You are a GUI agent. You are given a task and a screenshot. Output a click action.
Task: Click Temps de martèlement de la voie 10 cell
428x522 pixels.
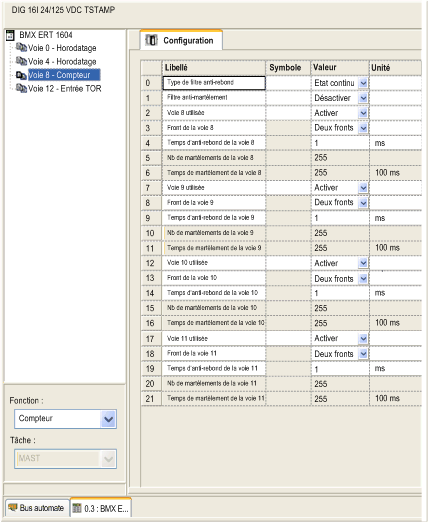214,323
